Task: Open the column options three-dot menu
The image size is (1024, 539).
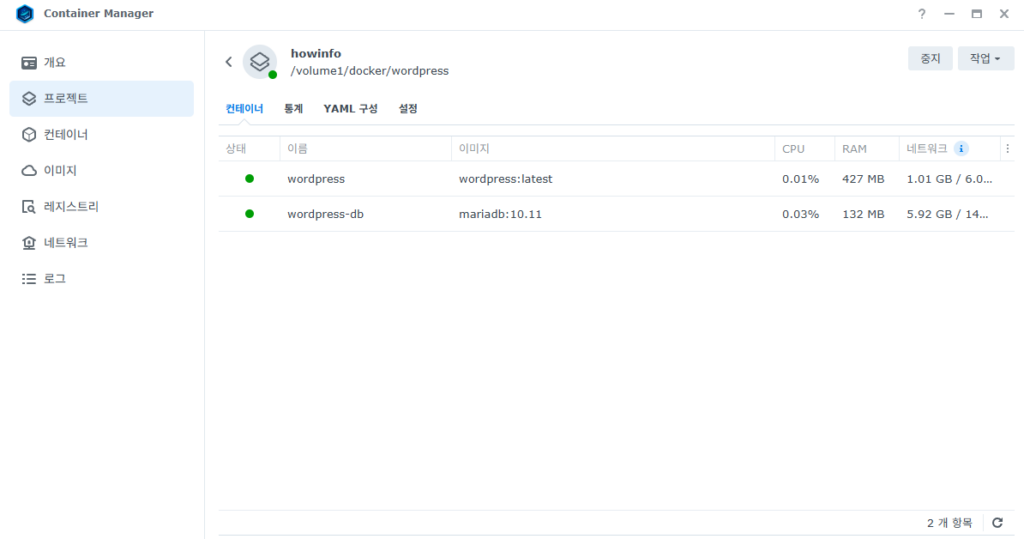Action: [x=1007, y=149]
